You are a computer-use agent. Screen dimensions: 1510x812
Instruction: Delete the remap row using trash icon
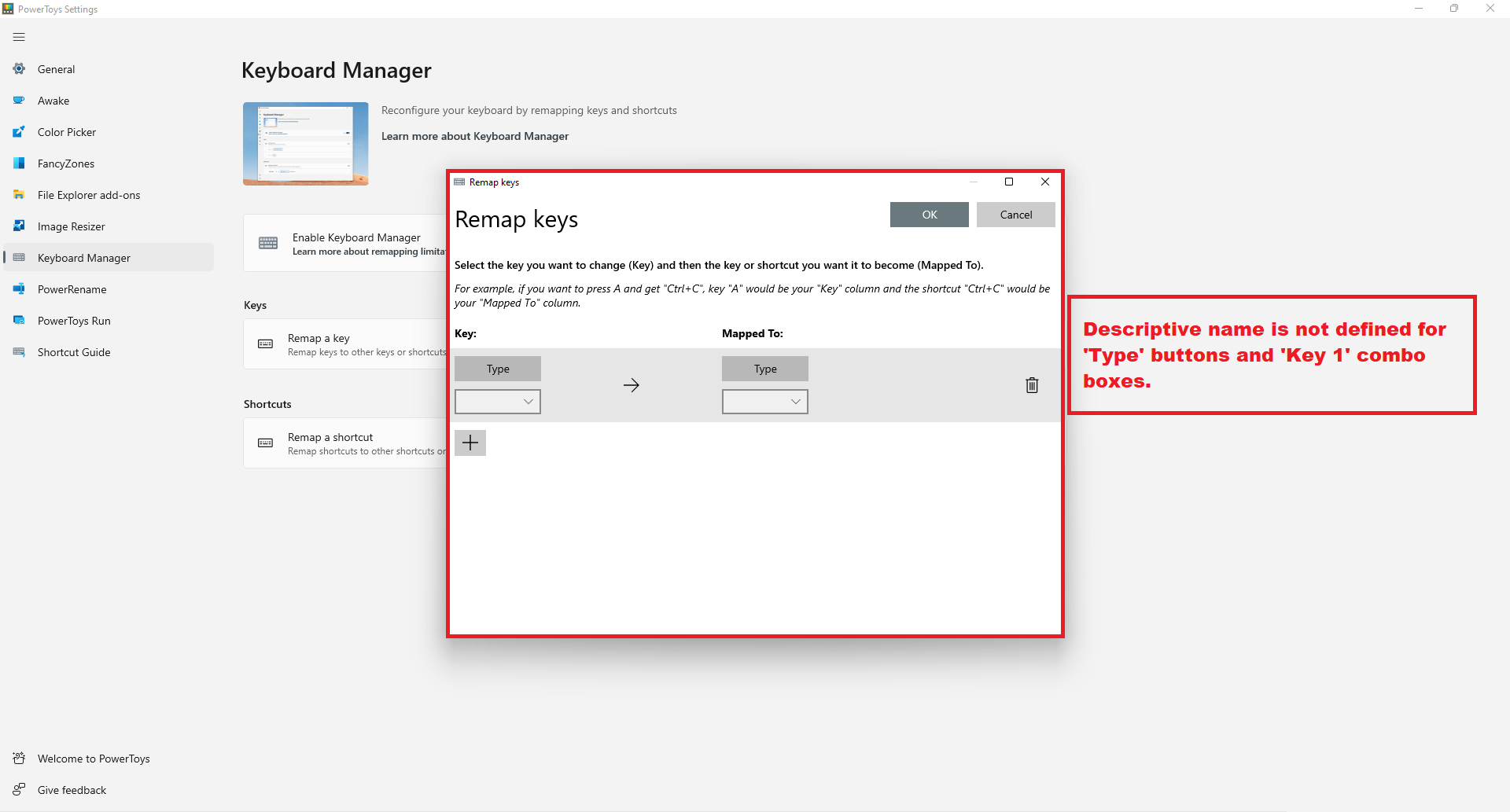tap(1032, 385)
